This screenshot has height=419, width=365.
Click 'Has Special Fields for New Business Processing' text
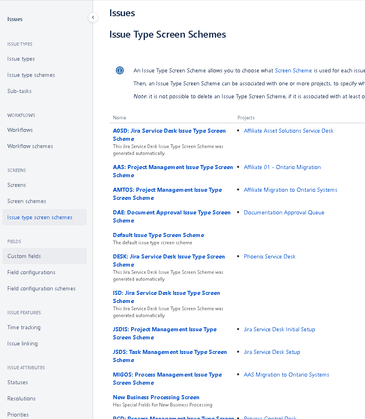click(162, 405)
